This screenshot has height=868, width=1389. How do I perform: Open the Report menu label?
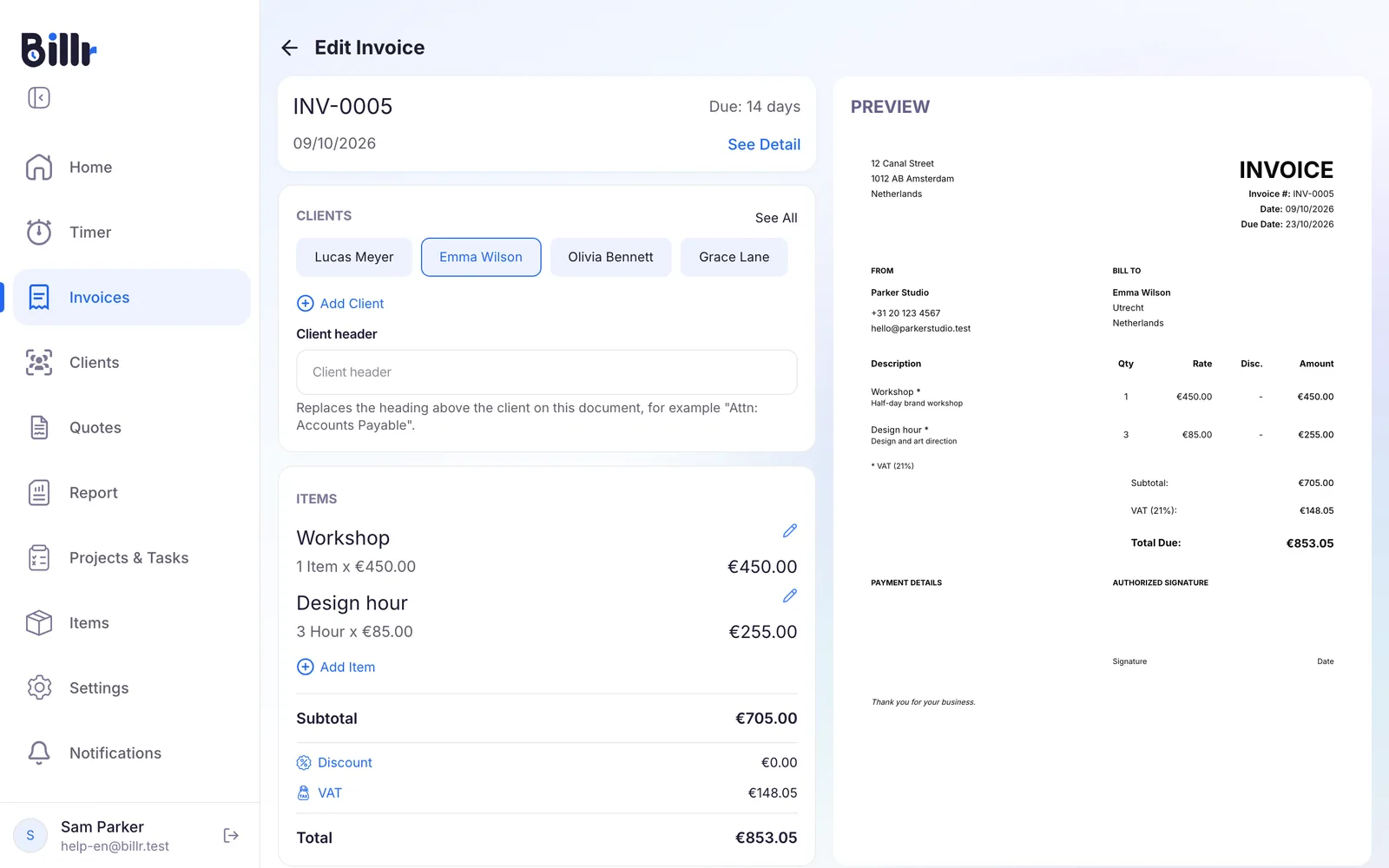(x=94, y=492)
